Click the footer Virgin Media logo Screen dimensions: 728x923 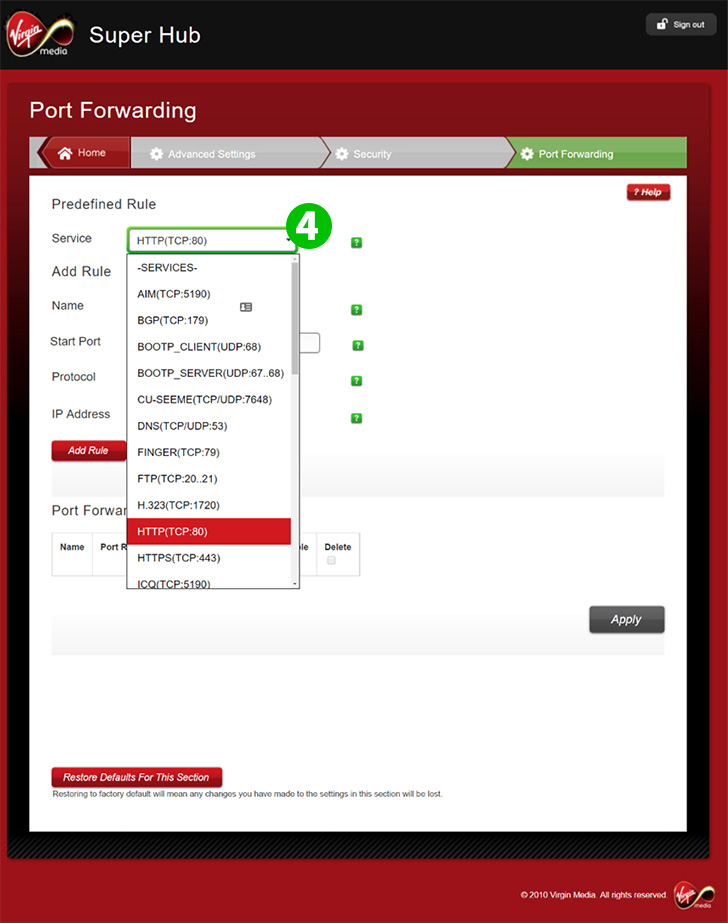[x=694, y=895]
